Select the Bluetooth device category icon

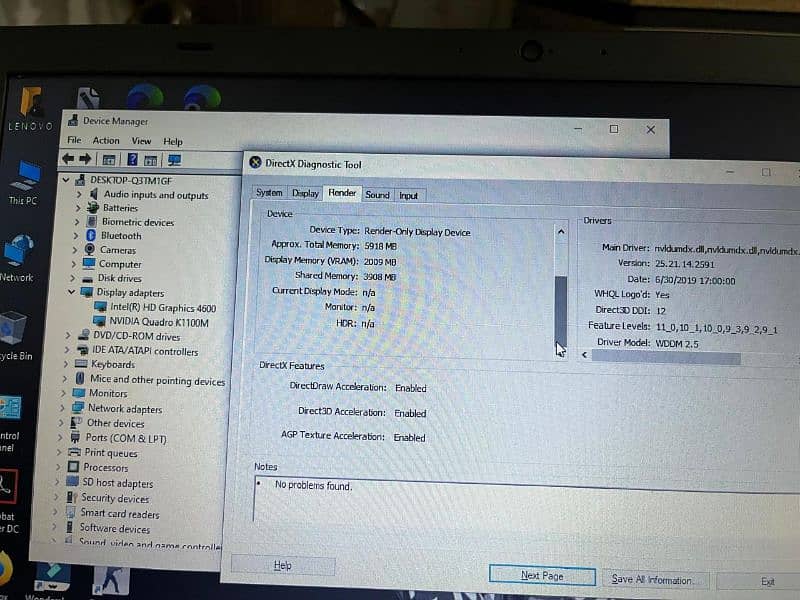tap(91, 235)
